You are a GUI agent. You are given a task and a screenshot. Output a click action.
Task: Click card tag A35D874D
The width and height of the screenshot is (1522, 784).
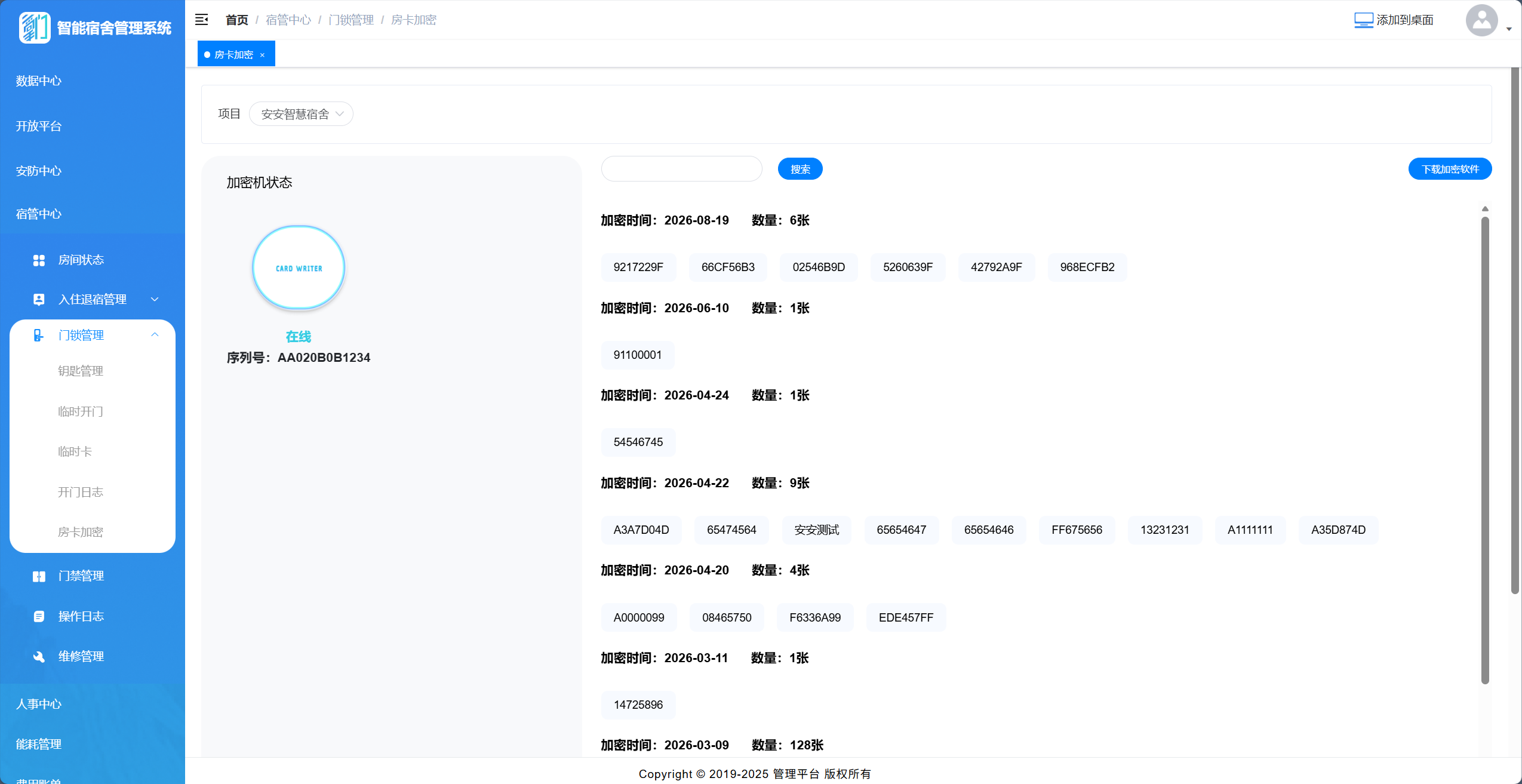[x=1338, y=530]
